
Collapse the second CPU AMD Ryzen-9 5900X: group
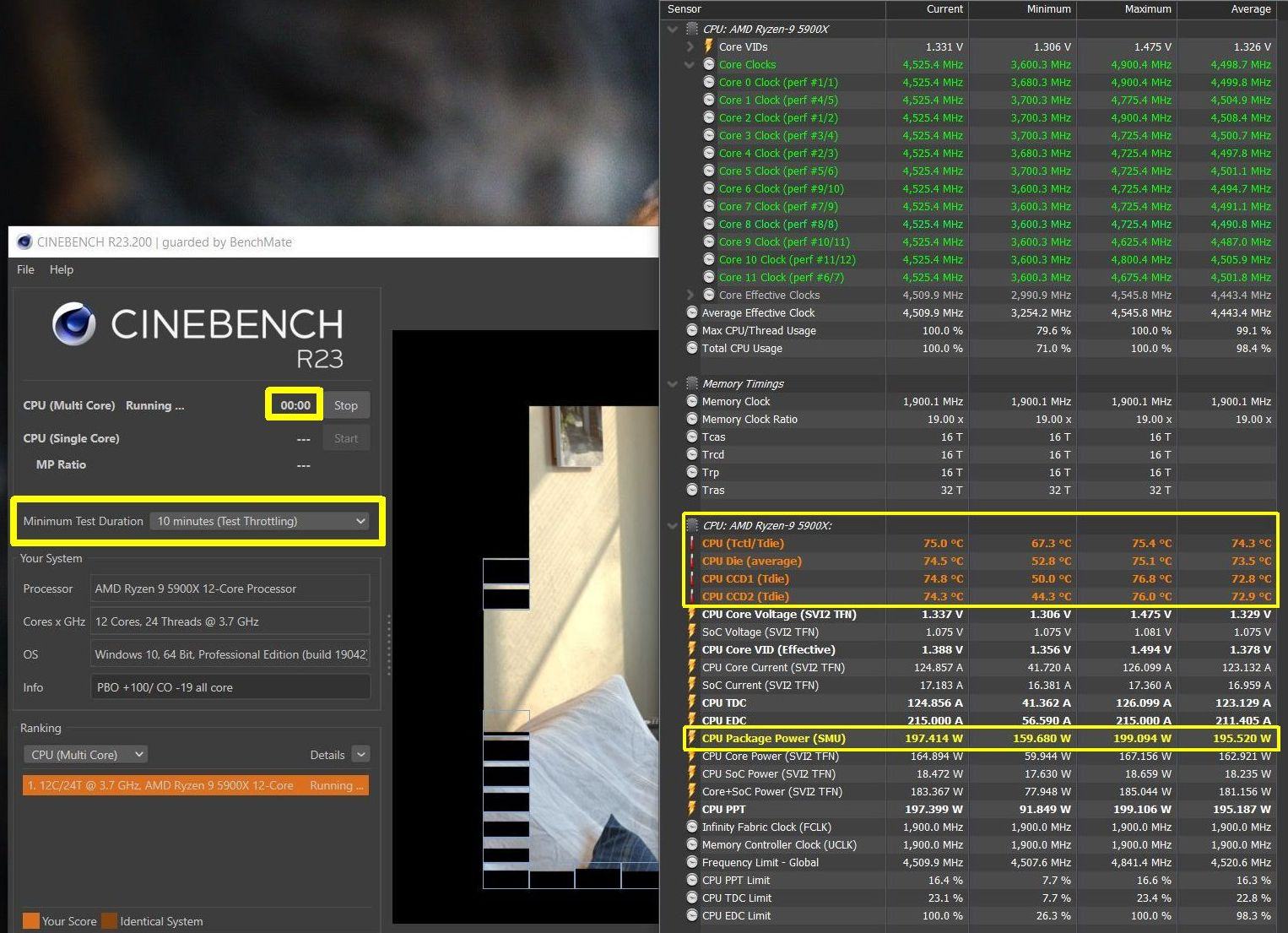(x=673, y=525)
